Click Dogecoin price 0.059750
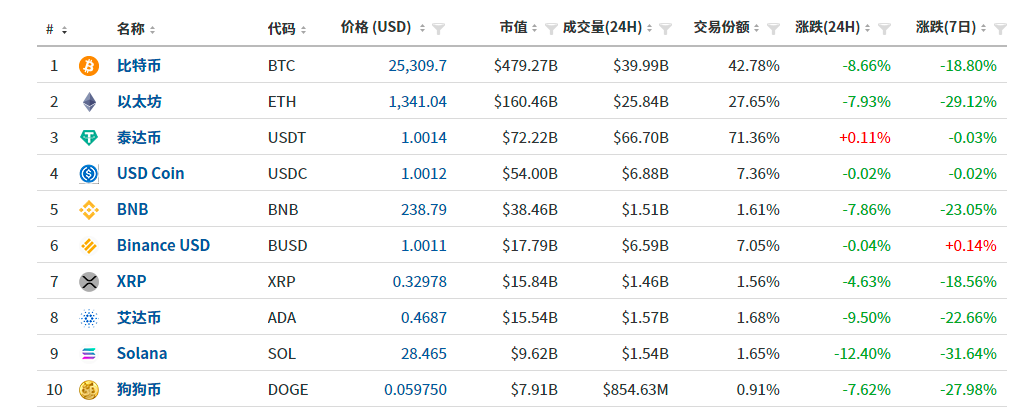Image resolution: width=1032 pixels, height=414 pixels. (x=416, y=390)
